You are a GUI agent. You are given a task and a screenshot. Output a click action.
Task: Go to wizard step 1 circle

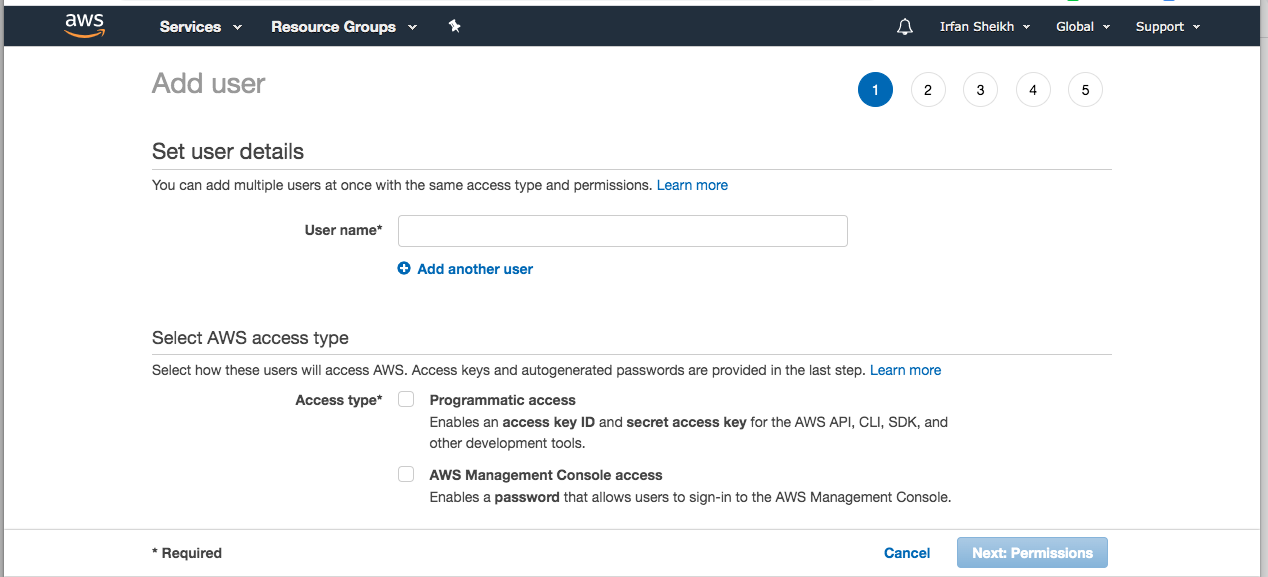click(x=875, y=90)
